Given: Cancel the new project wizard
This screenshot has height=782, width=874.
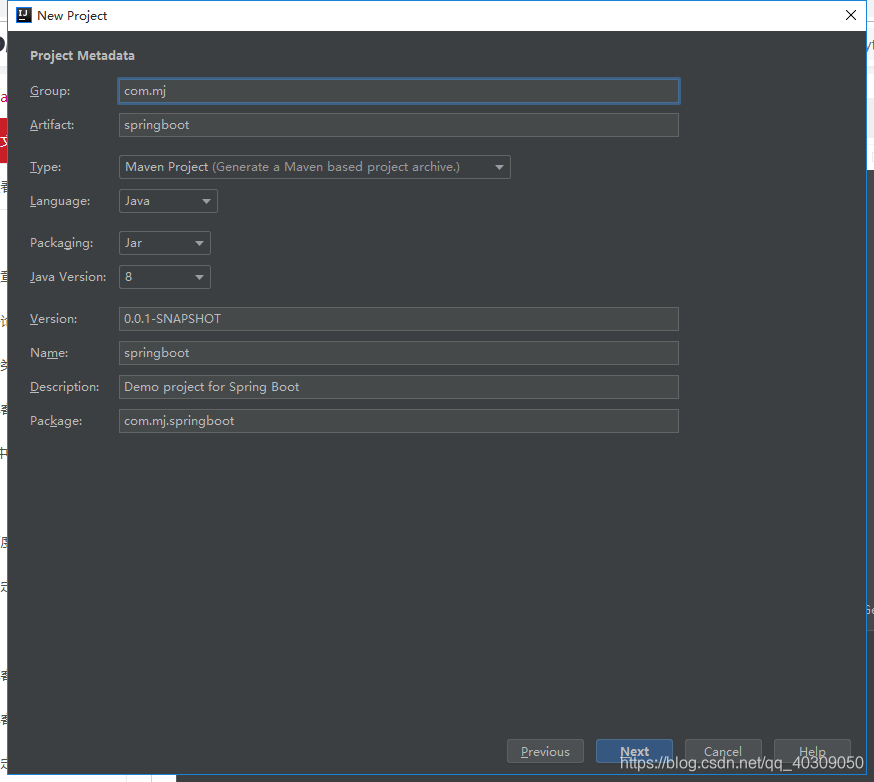Looking at the screenshot, I should tap(723, 751).
